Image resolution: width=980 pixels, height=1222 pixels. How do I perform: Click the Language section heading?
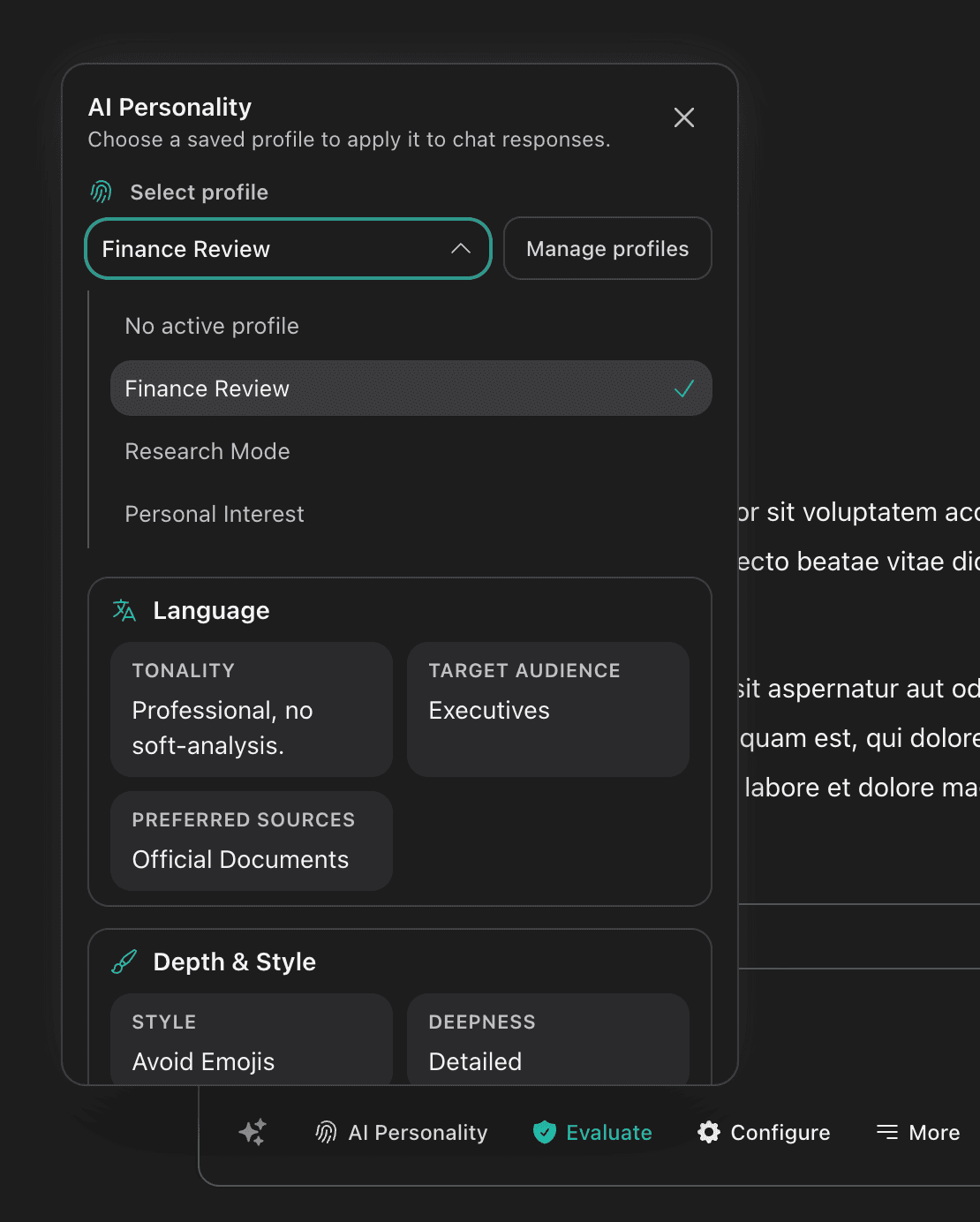[211, 610]
